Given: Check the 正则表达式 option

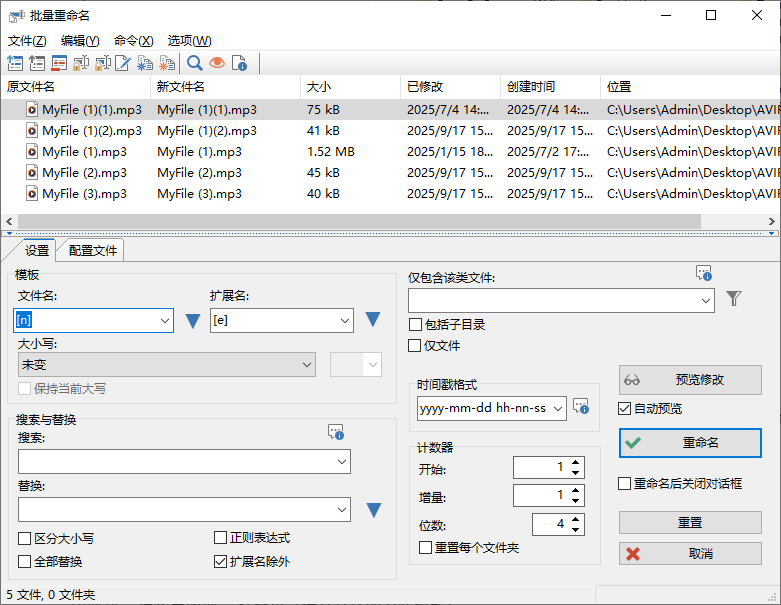Looking at the screenshot, I should click(x=220, y=538).
